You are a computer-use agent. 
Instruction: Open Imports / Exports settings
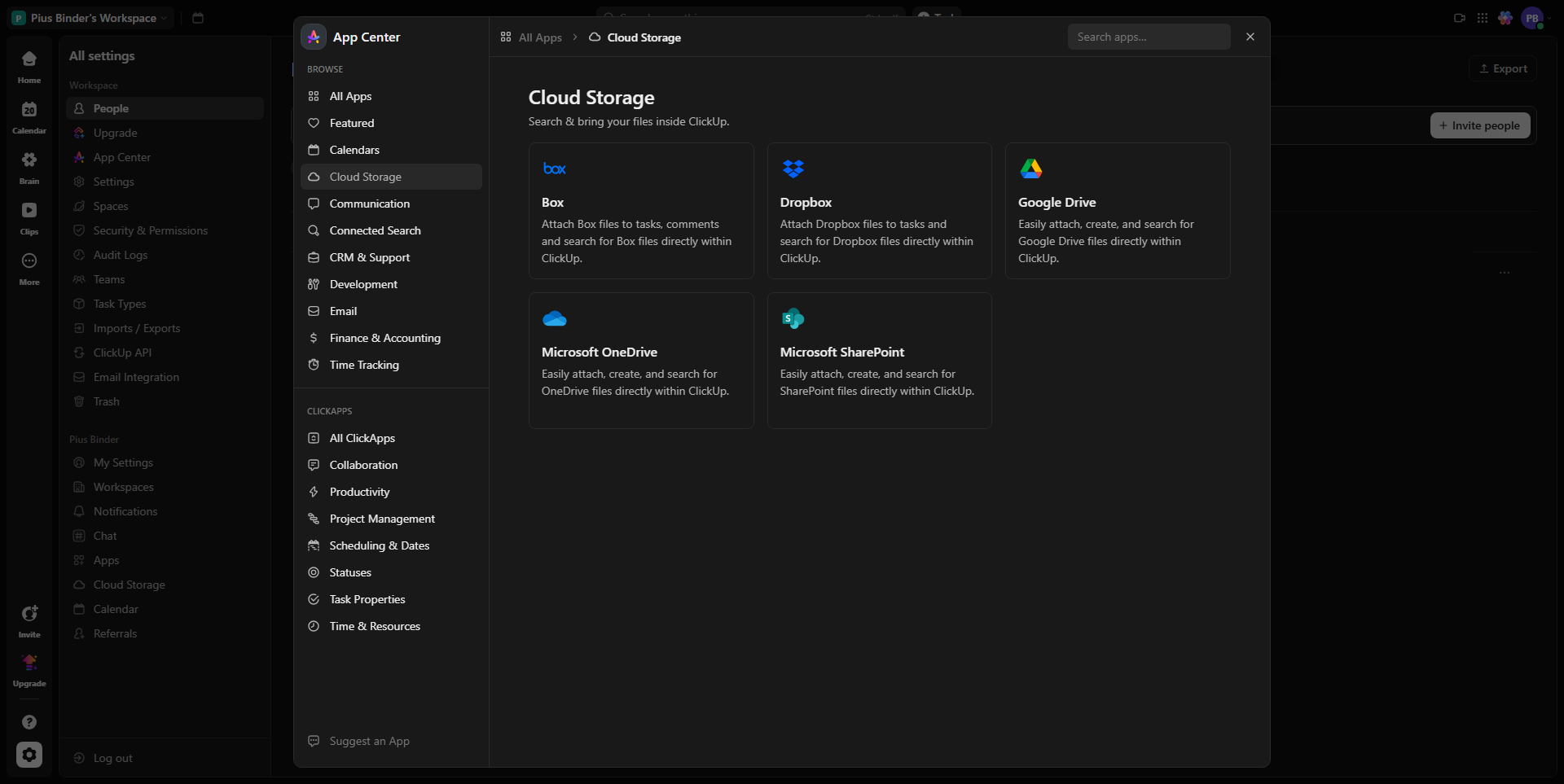(x=166, y=328)
